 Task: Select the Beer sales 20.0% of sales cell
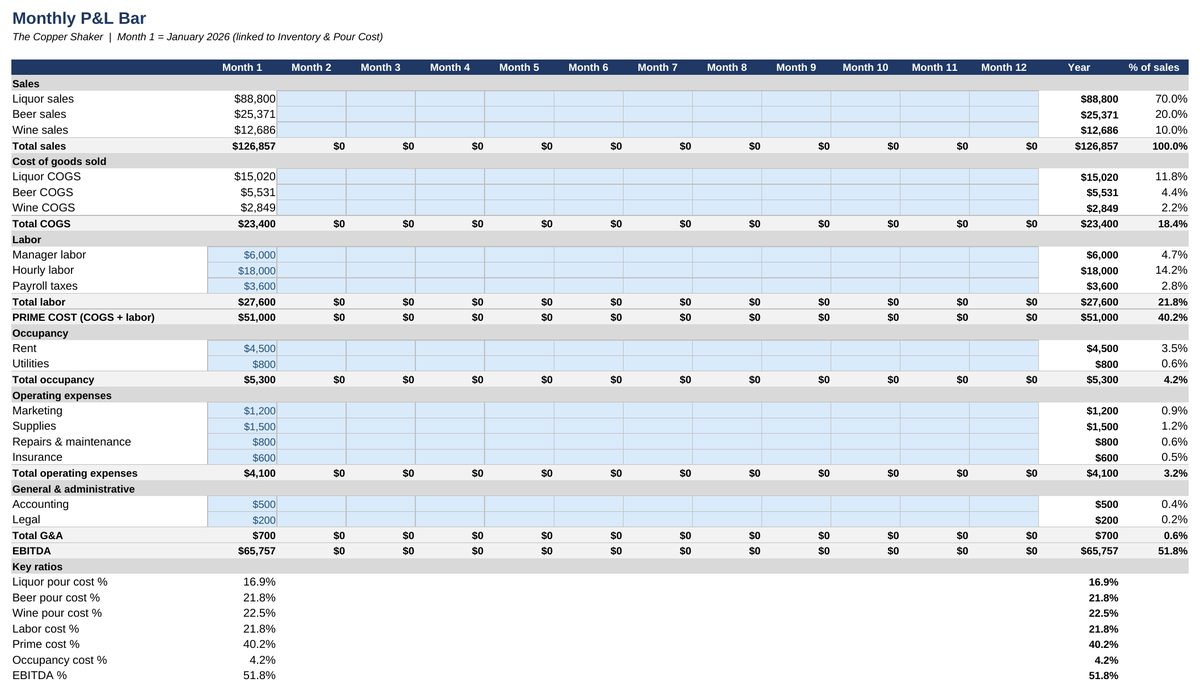point(1154,115)
